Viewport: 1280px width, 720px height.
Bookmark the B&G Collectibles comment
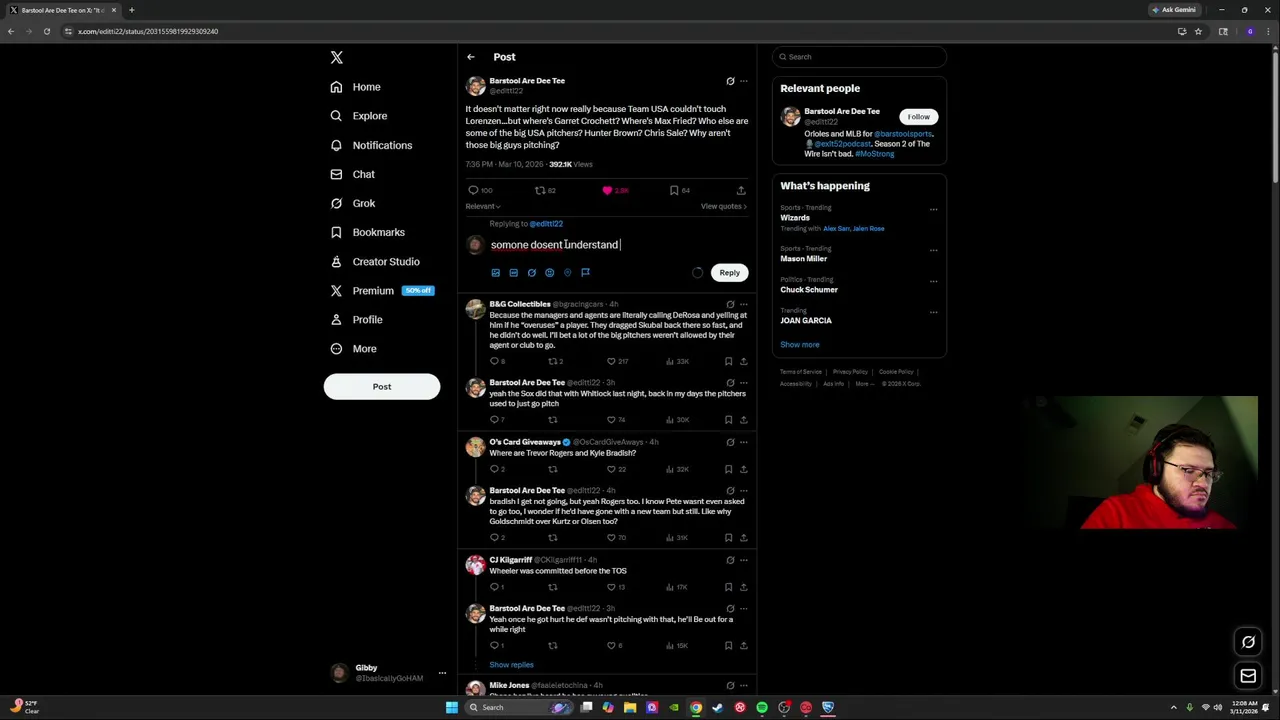tap(728, 361)
